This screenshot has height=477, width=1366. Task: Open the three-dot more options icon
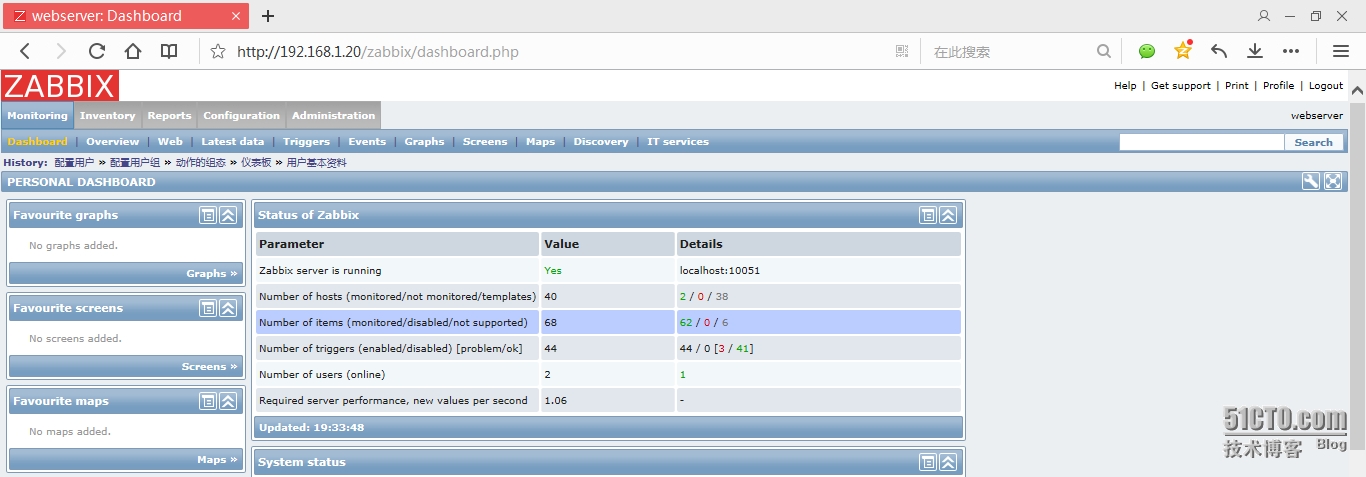click(1291, 51)
